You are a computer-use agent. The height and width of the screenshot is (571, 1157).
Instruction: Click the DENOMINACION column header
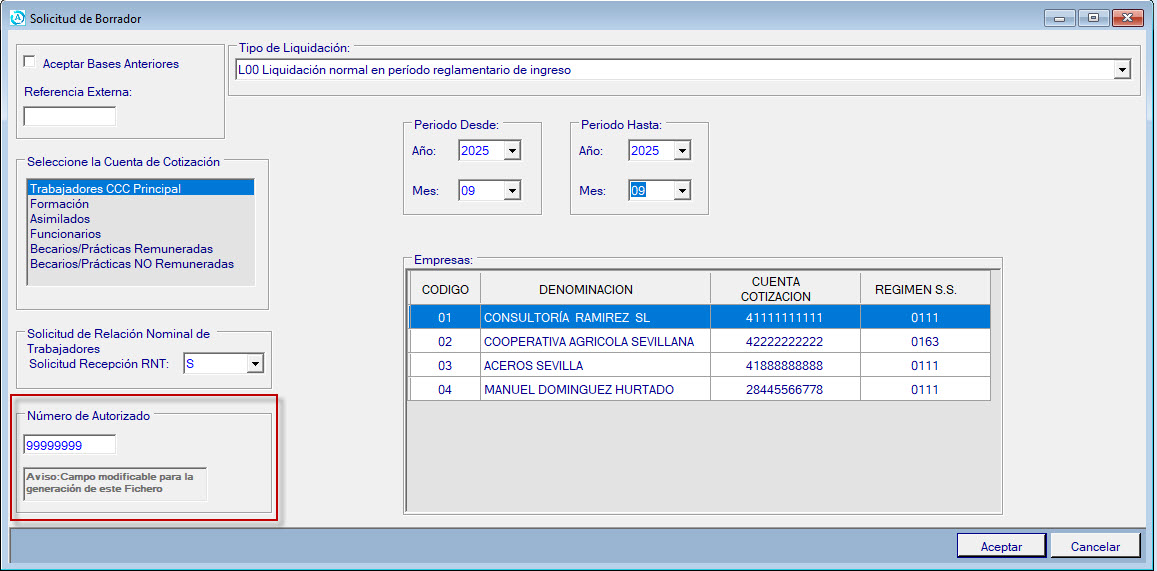586,289
